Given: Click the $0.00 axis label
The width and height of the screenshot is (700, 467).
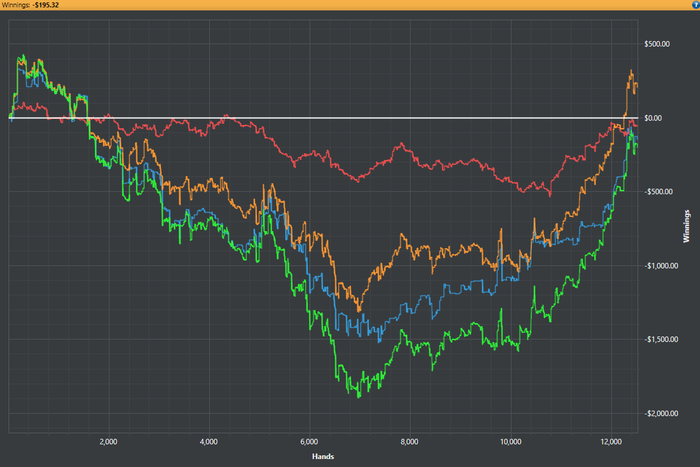Looking at the screenshot, I should pos(653,118).
